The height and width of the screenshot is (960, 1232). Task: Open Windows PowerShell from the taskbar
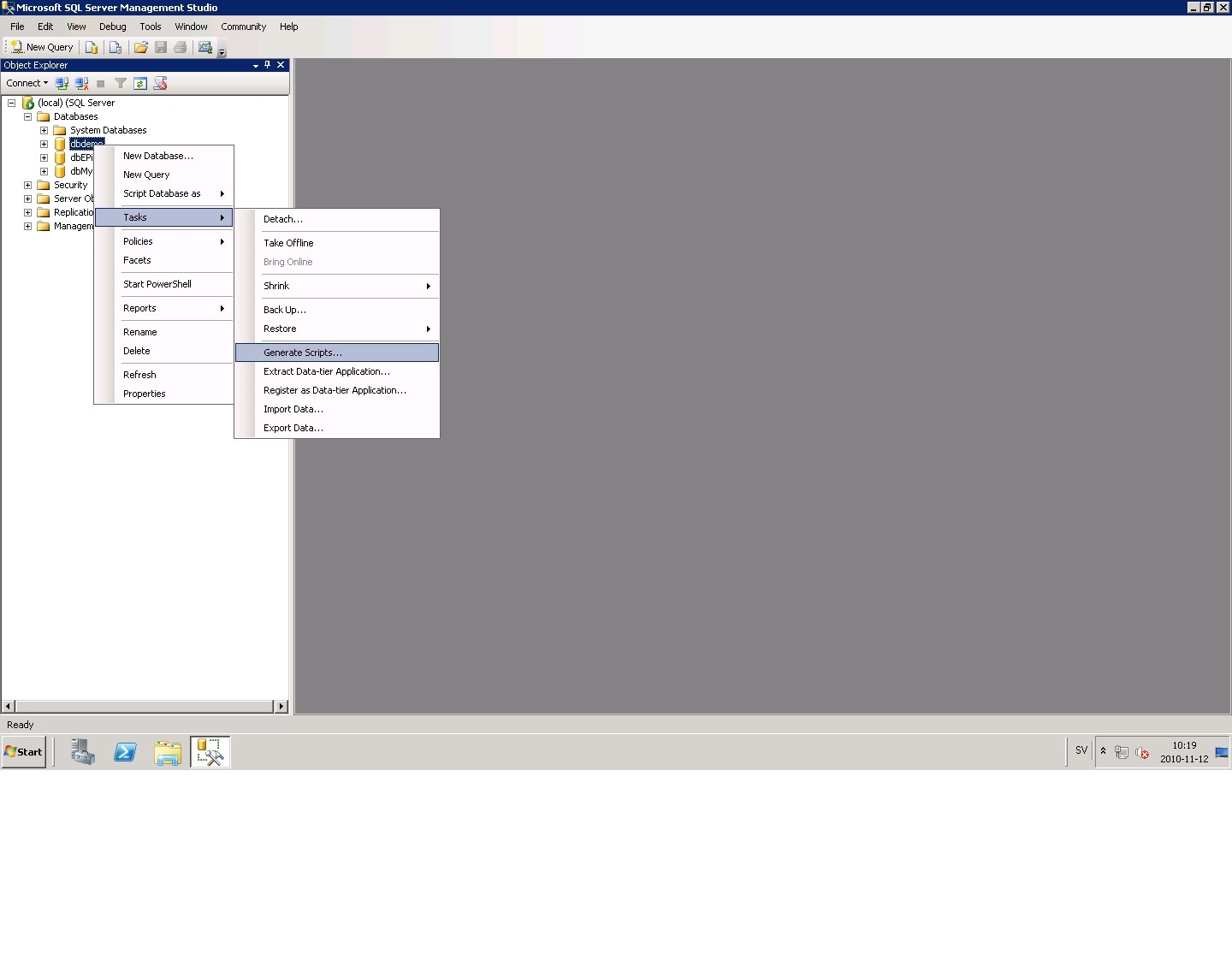[x=125, y=752]
